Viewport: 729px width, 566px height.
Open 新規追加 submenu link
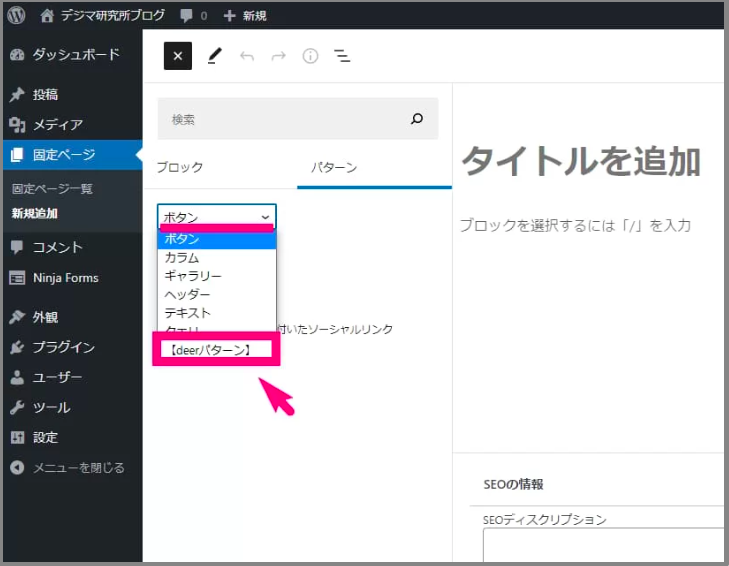coord(35,213)
